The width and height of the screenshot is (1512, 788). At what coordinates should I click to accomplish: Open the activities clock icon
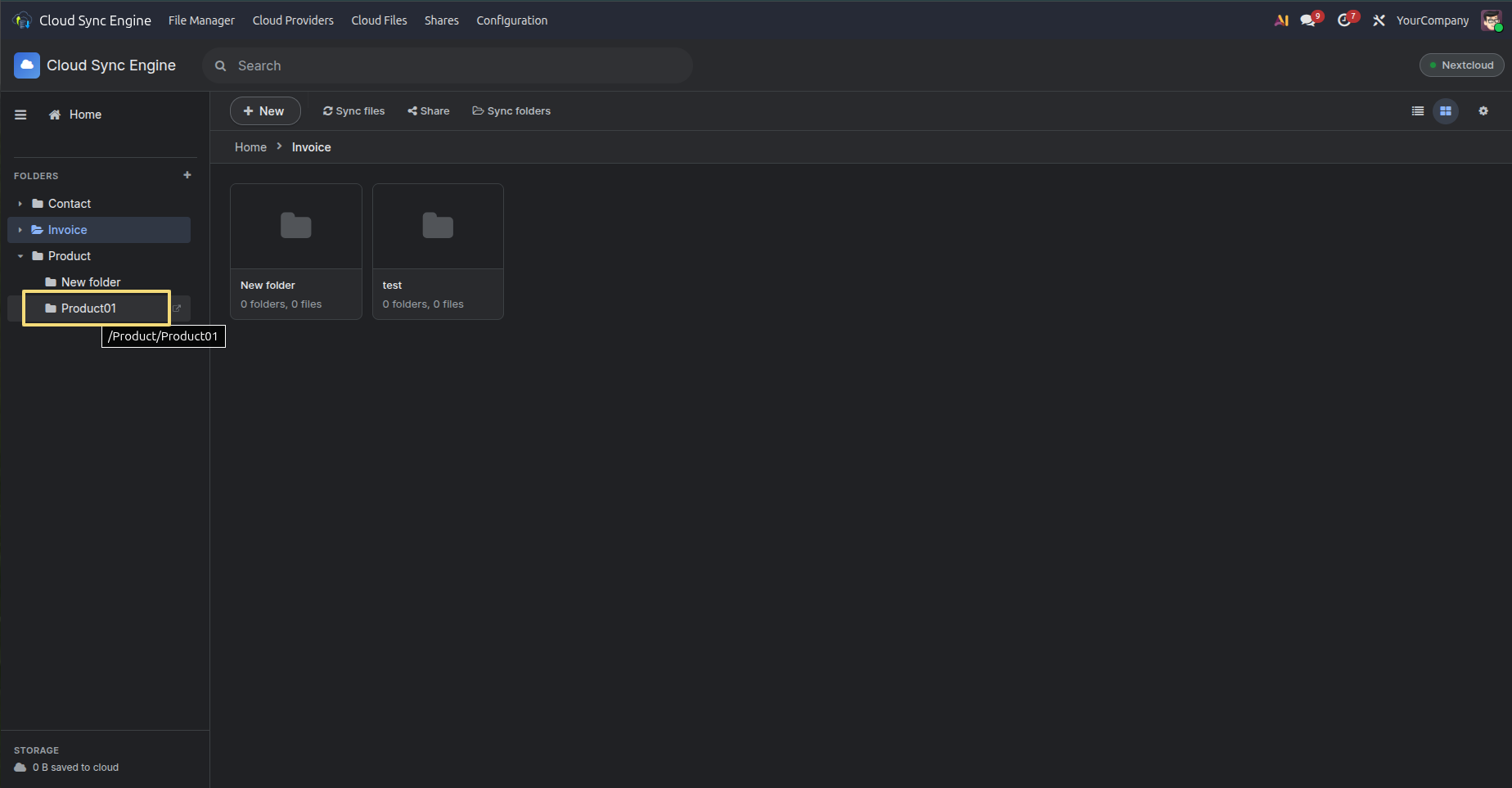pyautogui.click(x=1344, y=20)
